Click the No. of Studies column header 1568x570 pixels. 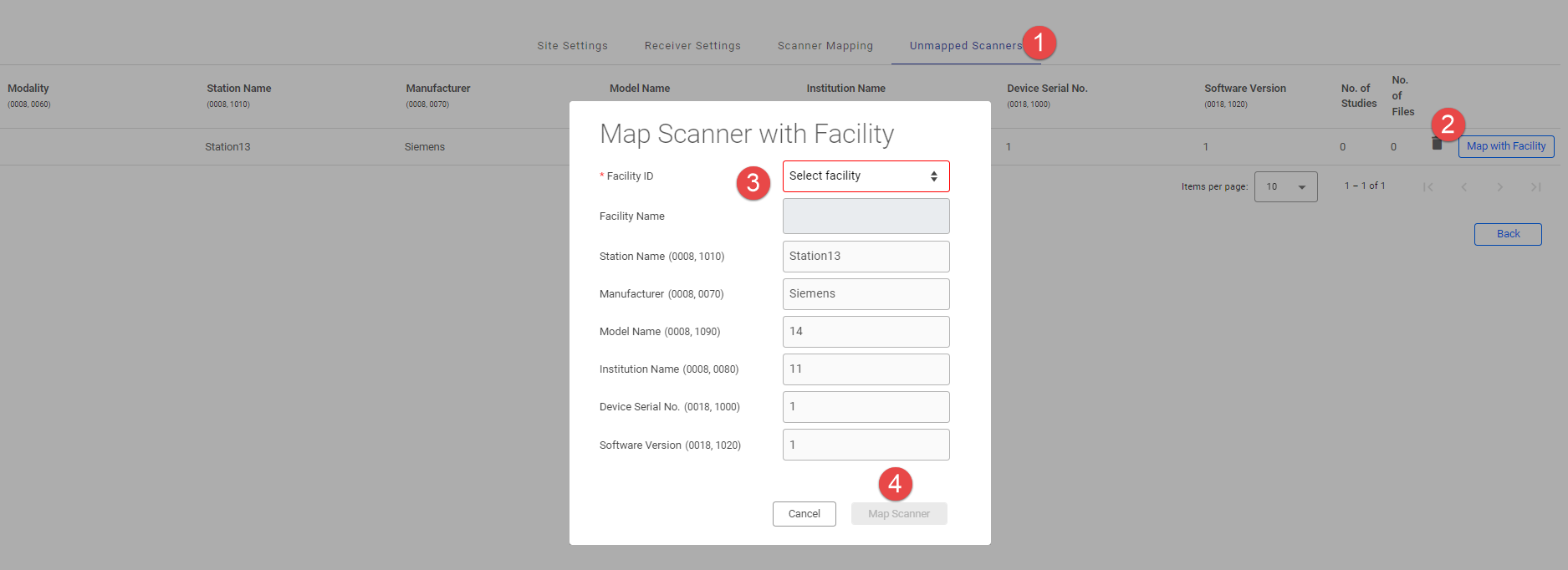[x=1359, y=96]
